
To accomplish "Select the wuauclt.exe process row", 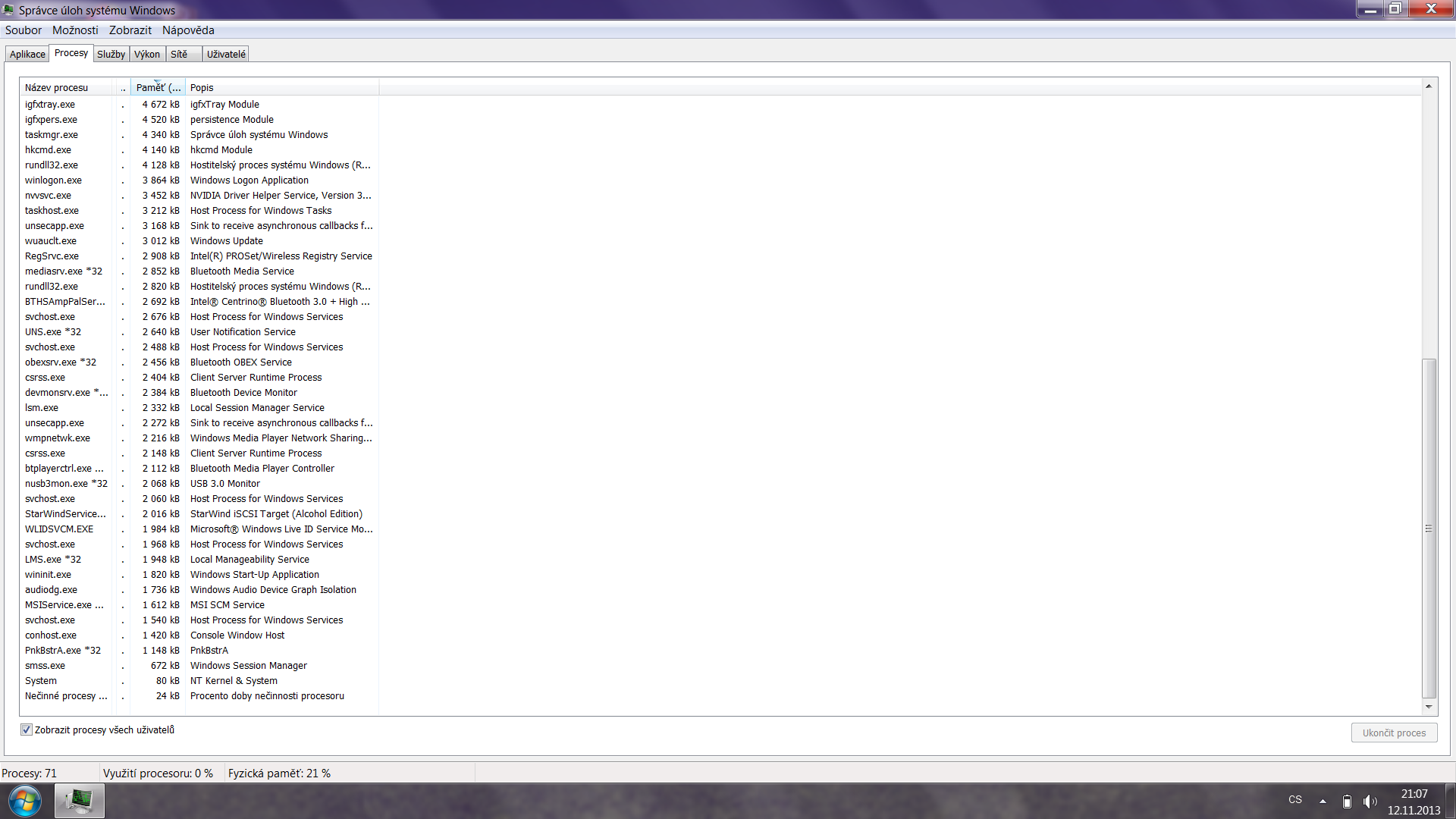I will click(x=51, y=241).
